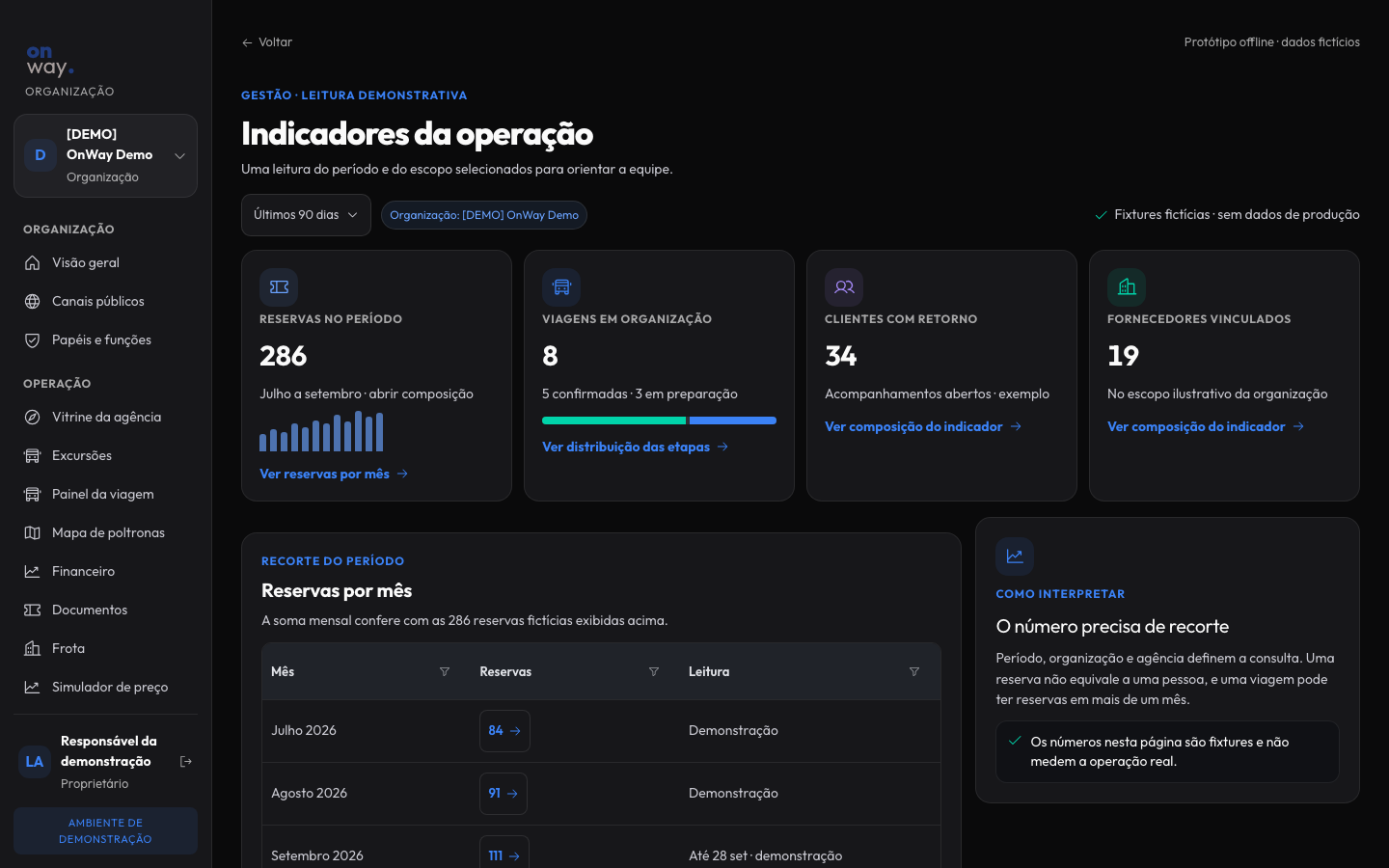Open Ver composição do indicador under Fornecedores vinculados
This screenshot has height=868, width=1389.
[1206, 426]
